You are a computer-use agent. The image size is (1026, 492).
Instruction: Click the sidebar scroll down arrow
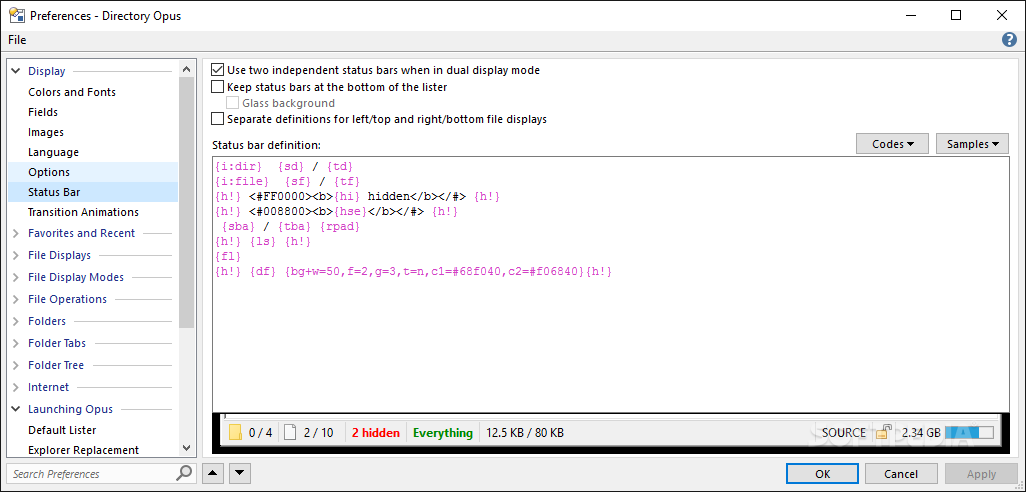186,449
